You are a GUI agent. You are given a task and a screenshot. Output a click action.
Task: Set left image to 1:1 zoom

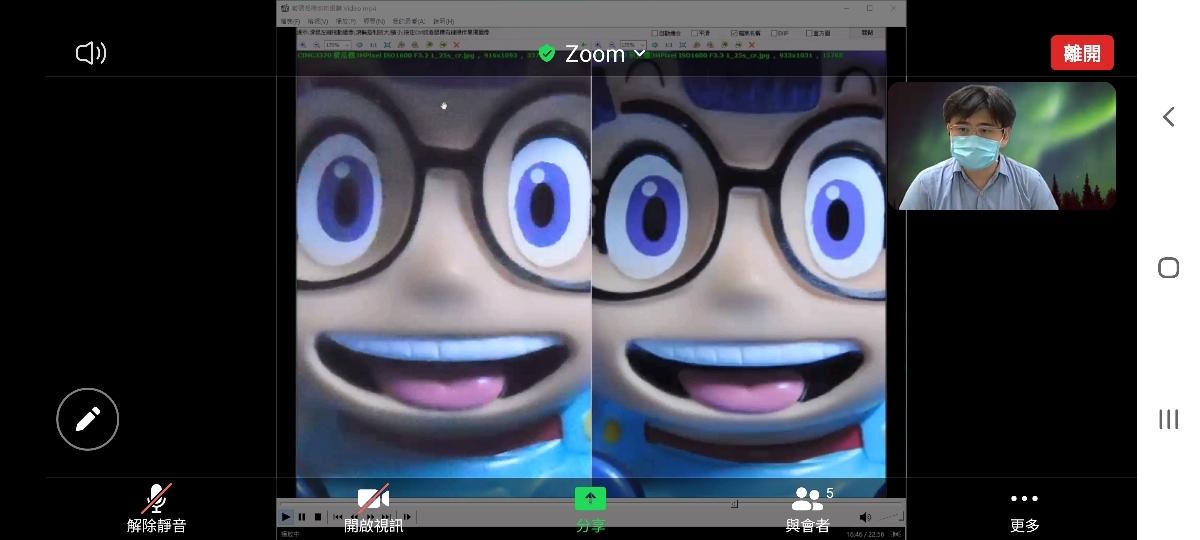point(373,45)
